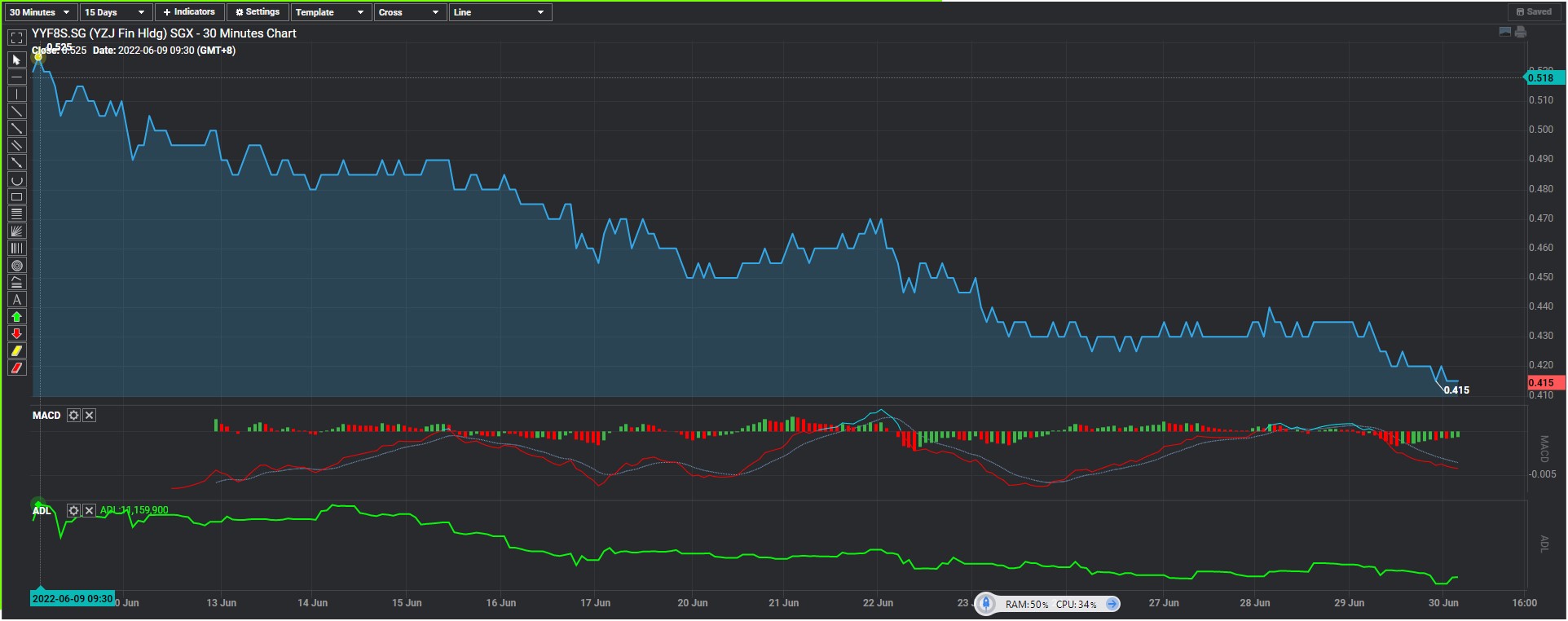Click the print chart icon

pyautogui.click(x=1520, y=32)
